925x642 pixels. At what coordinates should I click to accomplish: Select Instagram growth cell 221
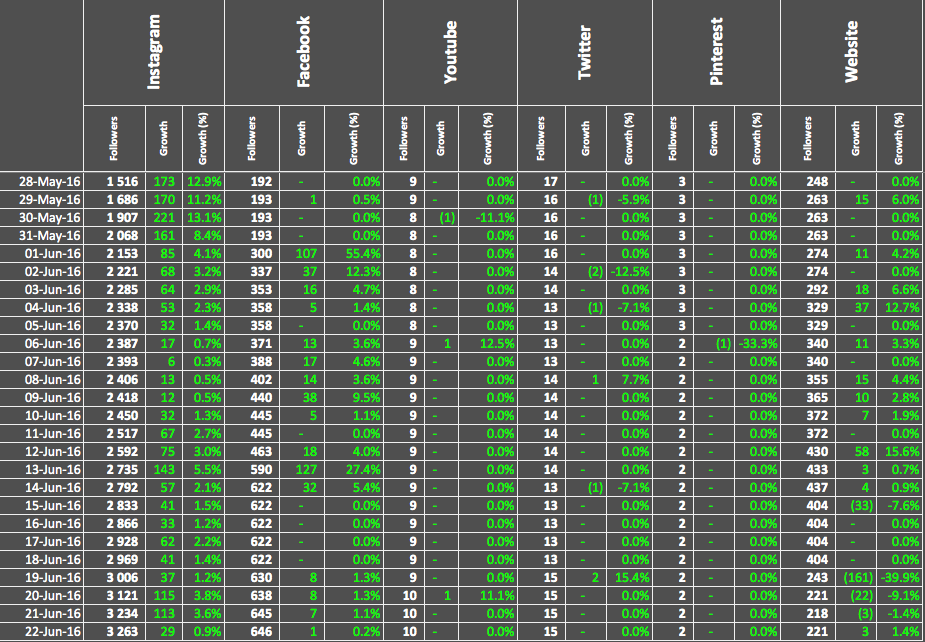(164, 218)
